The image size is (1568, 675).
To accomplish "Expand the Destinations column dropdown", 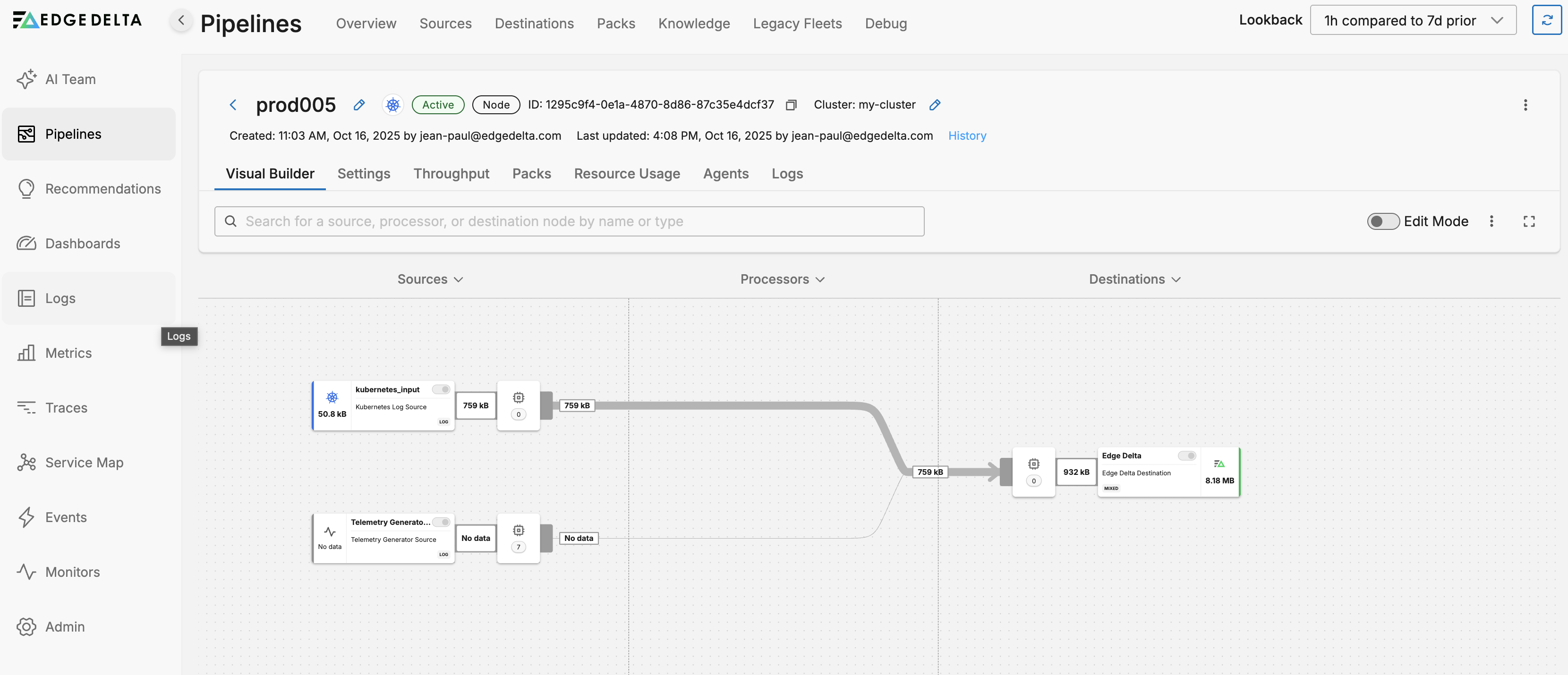I will tap(1134, 279).
